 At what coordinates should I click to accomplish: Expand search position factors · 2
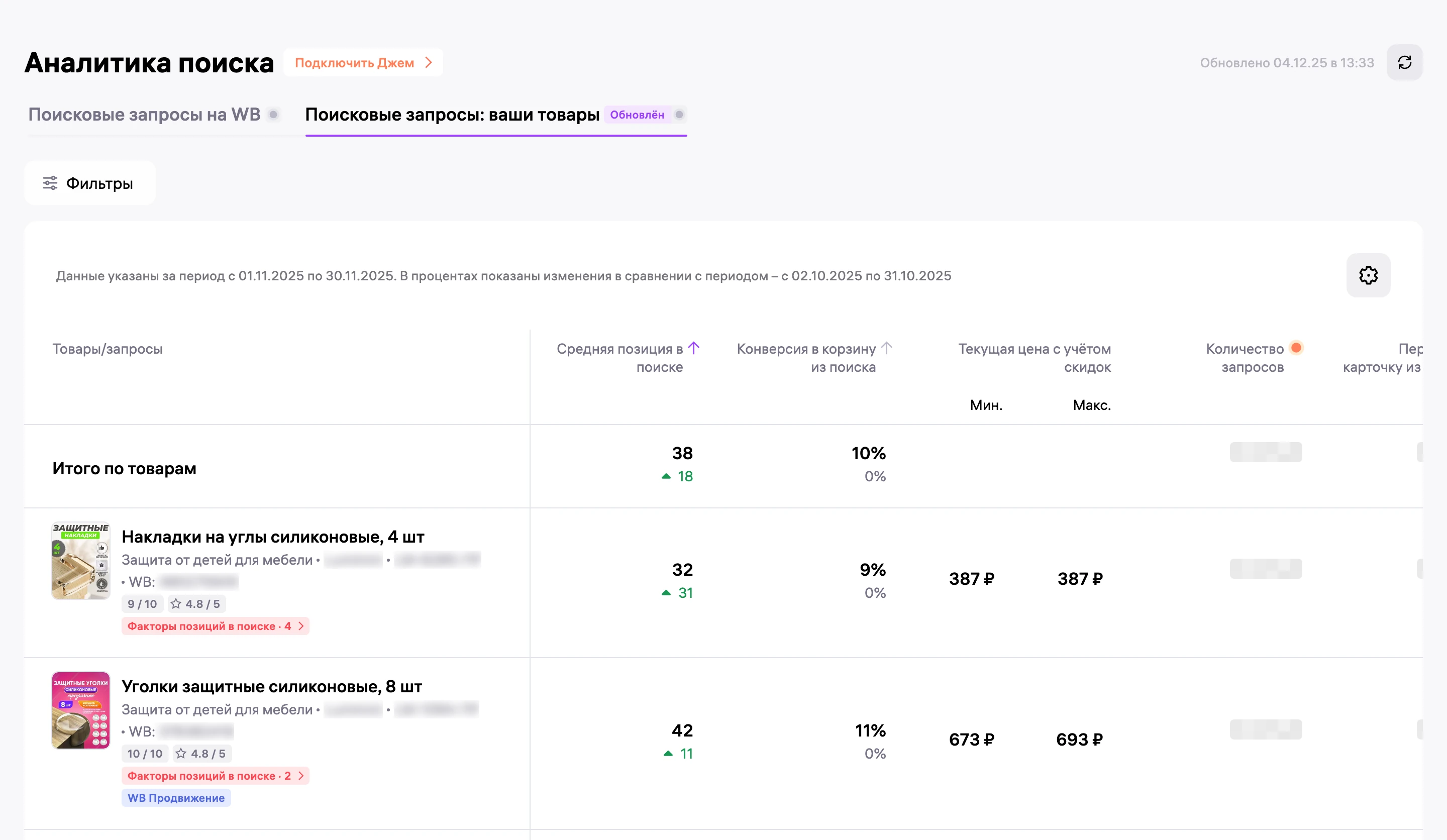click(x=215, y=776)
